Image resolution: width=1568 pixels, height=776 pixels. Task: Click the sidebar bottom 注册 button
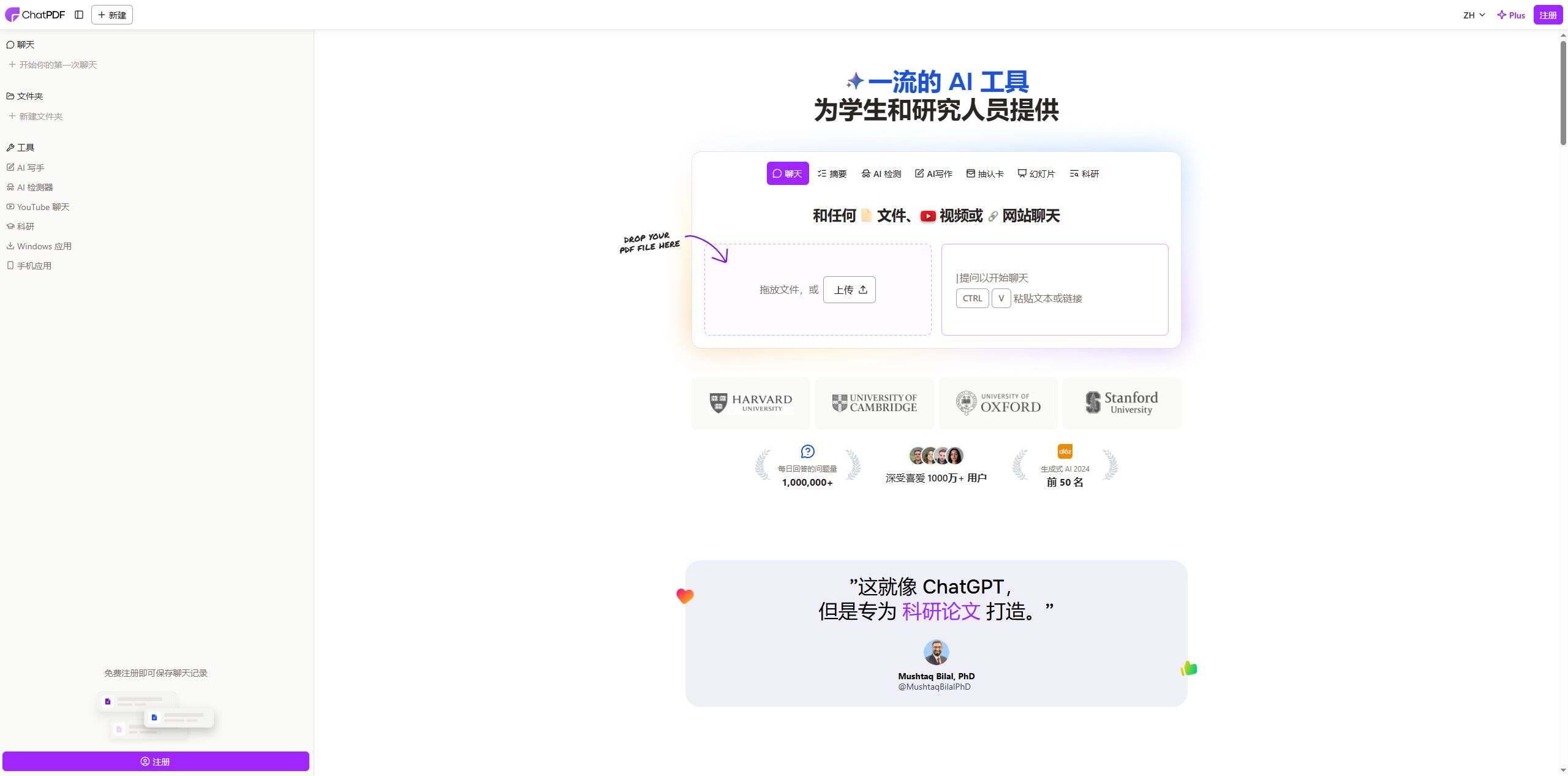(x=156, y=761)
